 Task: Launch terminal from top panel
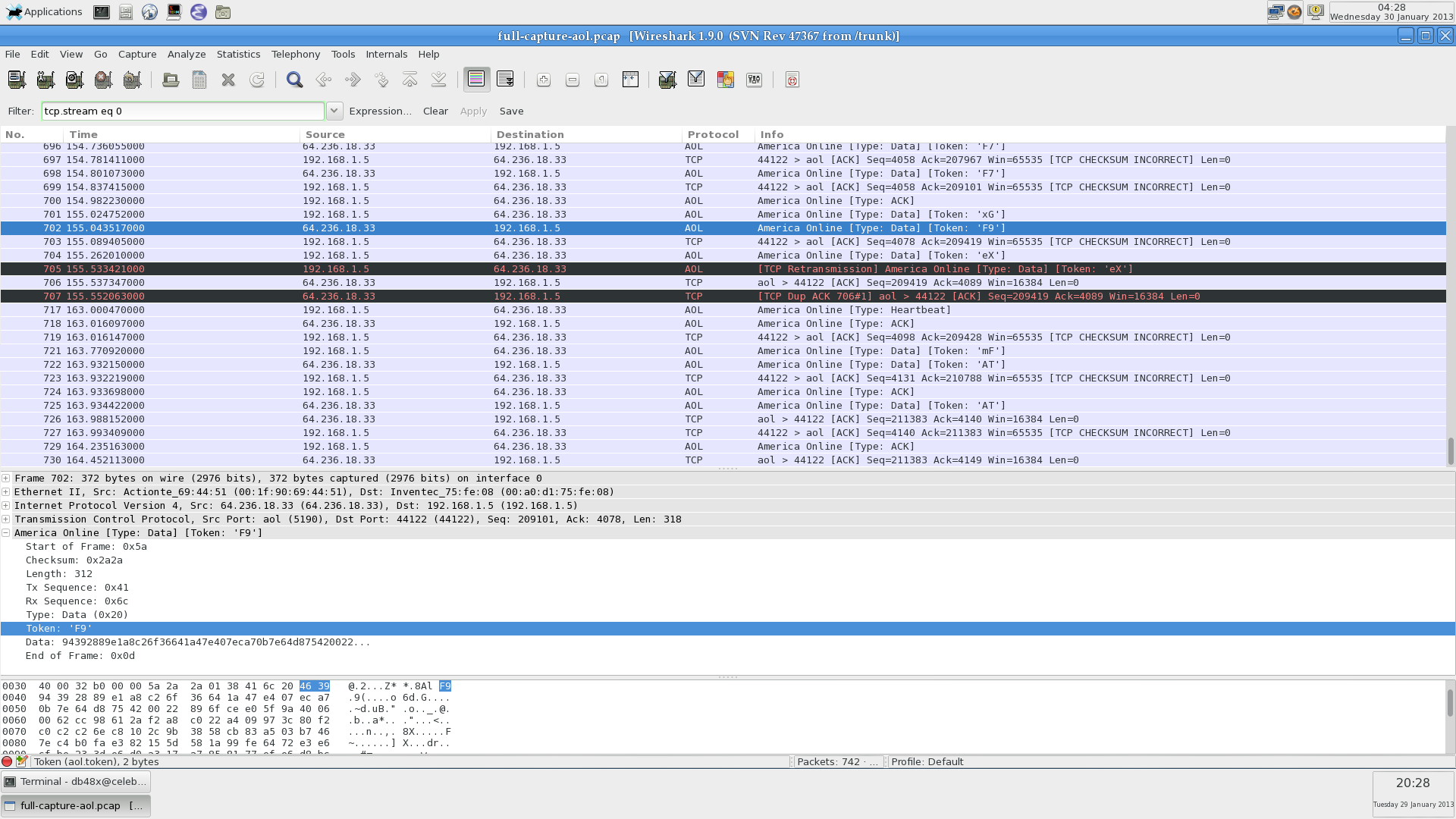point(102,12)
